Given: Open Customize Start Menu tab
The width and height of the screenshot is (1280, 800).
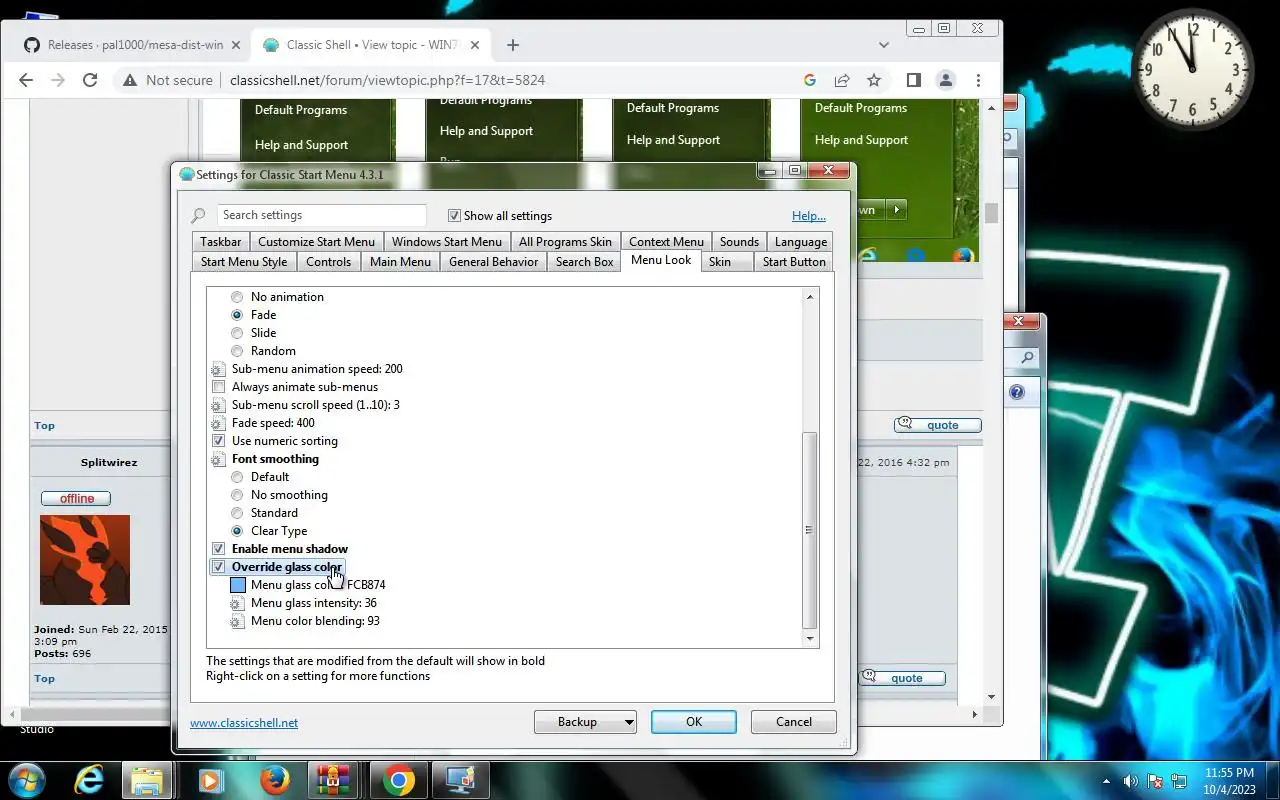Looking at the screenshot, I should pos(316,242).
